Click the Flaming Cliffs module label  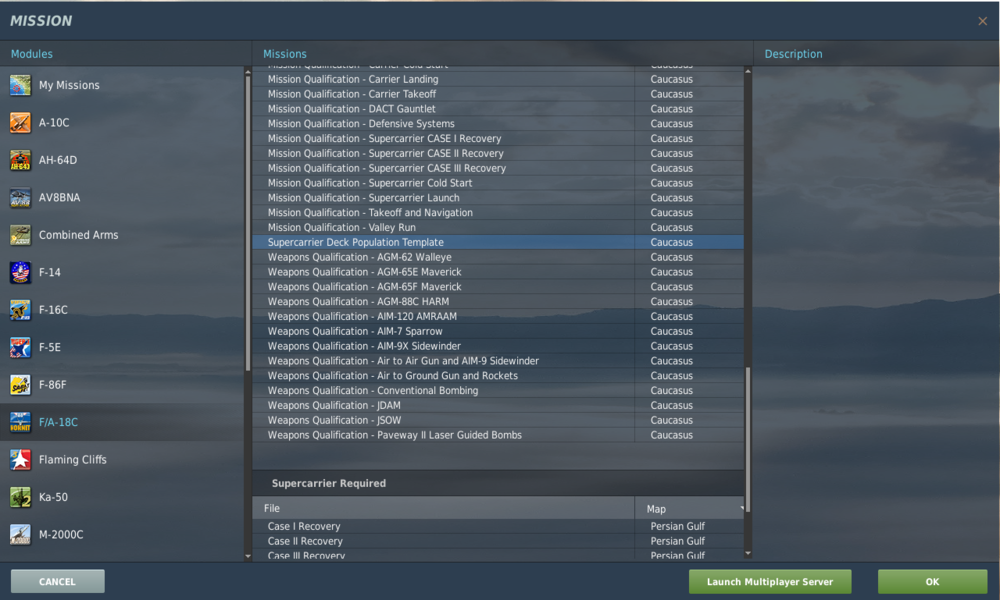pos(73,460)
